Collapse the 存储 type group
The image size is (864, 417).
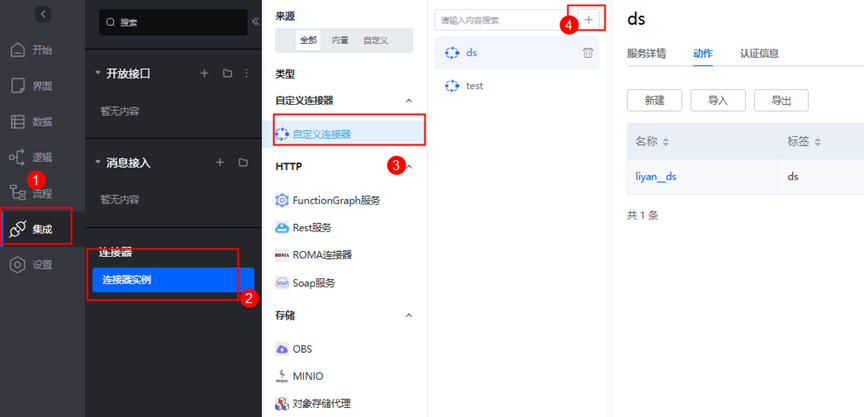point(408,316)
